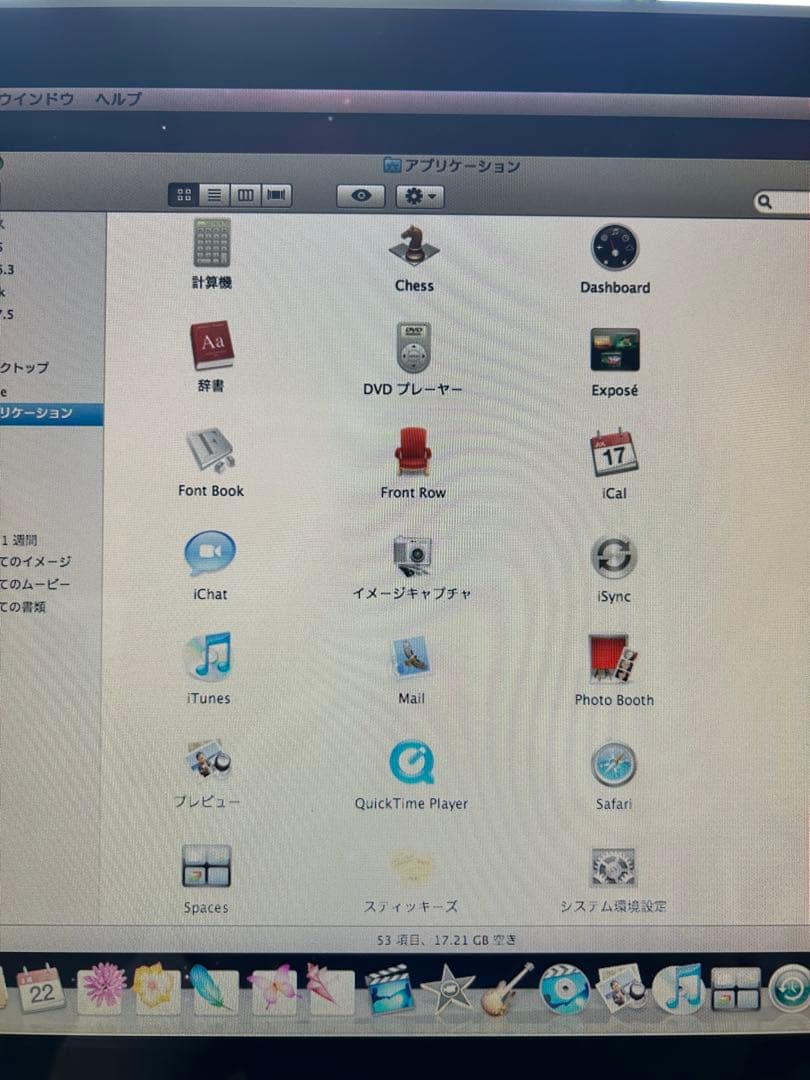810x1080 pixels.
Task: Select the デスクトップ sidebar item
Action: click(25, 368)
